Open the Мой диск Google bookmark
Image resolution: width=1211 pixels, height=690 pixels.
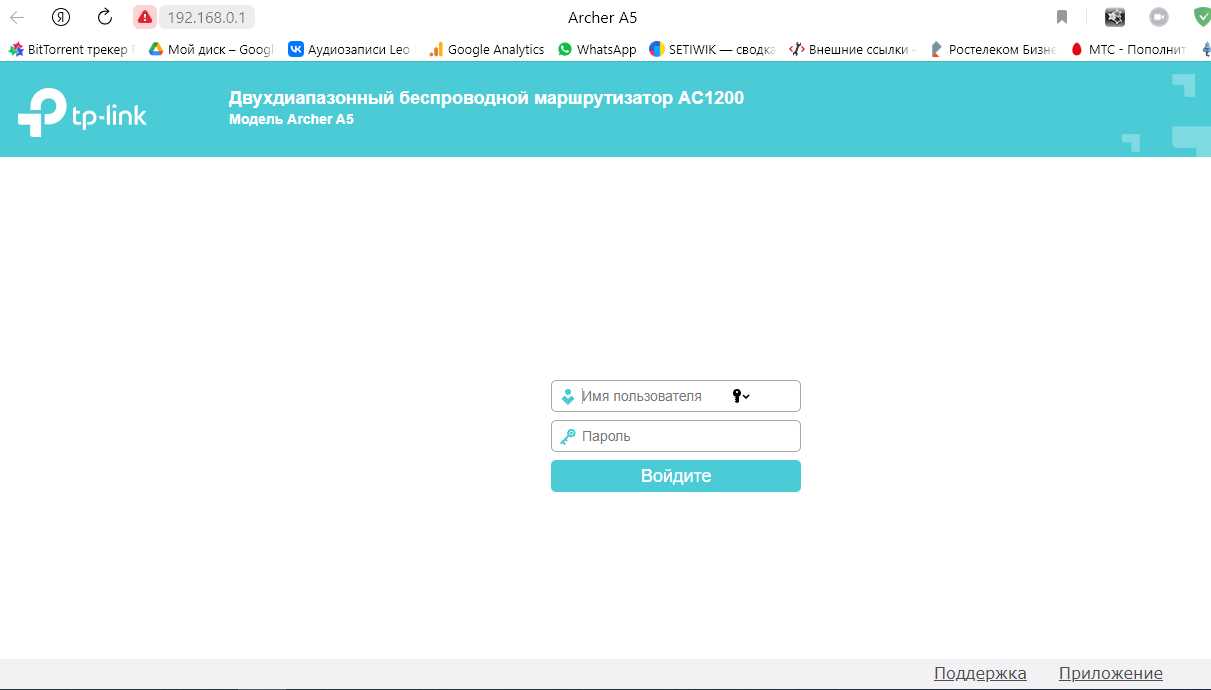pyautogui.click(x=210, y=49)
